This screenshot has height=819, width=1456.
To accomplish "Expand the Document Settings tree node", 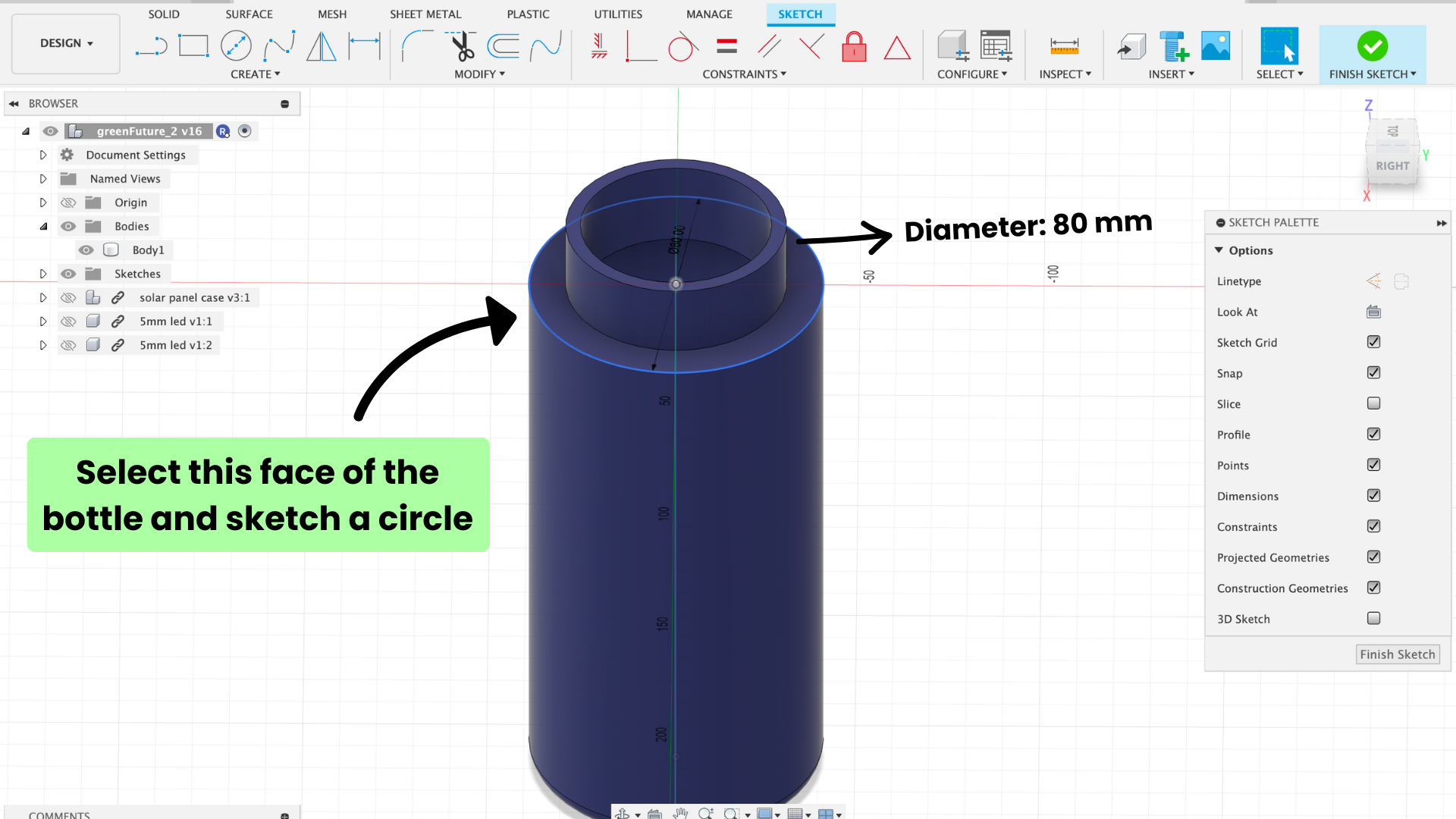I will click(x=43, y=155).
